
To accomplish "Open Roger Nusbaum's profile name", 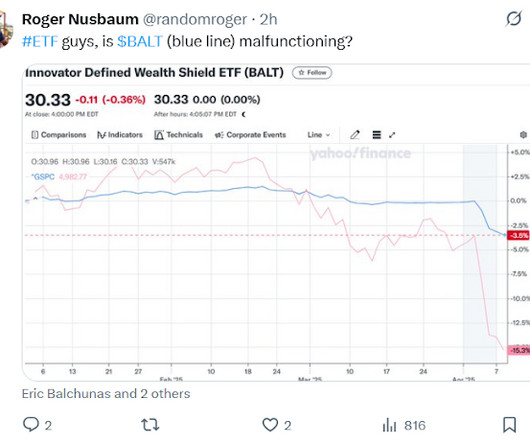I will pyautogui.click(x=80, y=19).
